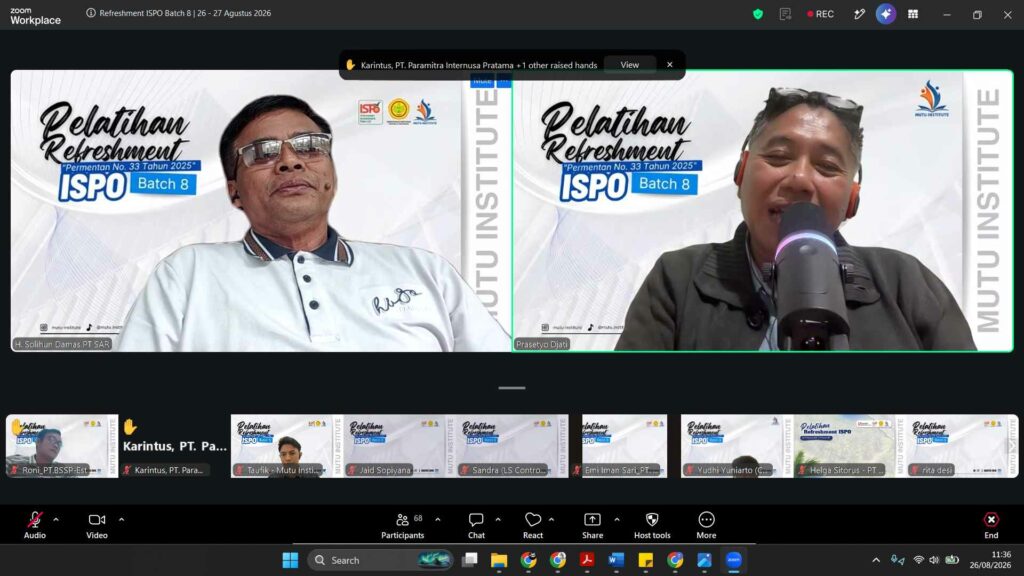
Task: Open the clock and date 11:36
Action: 990,560
